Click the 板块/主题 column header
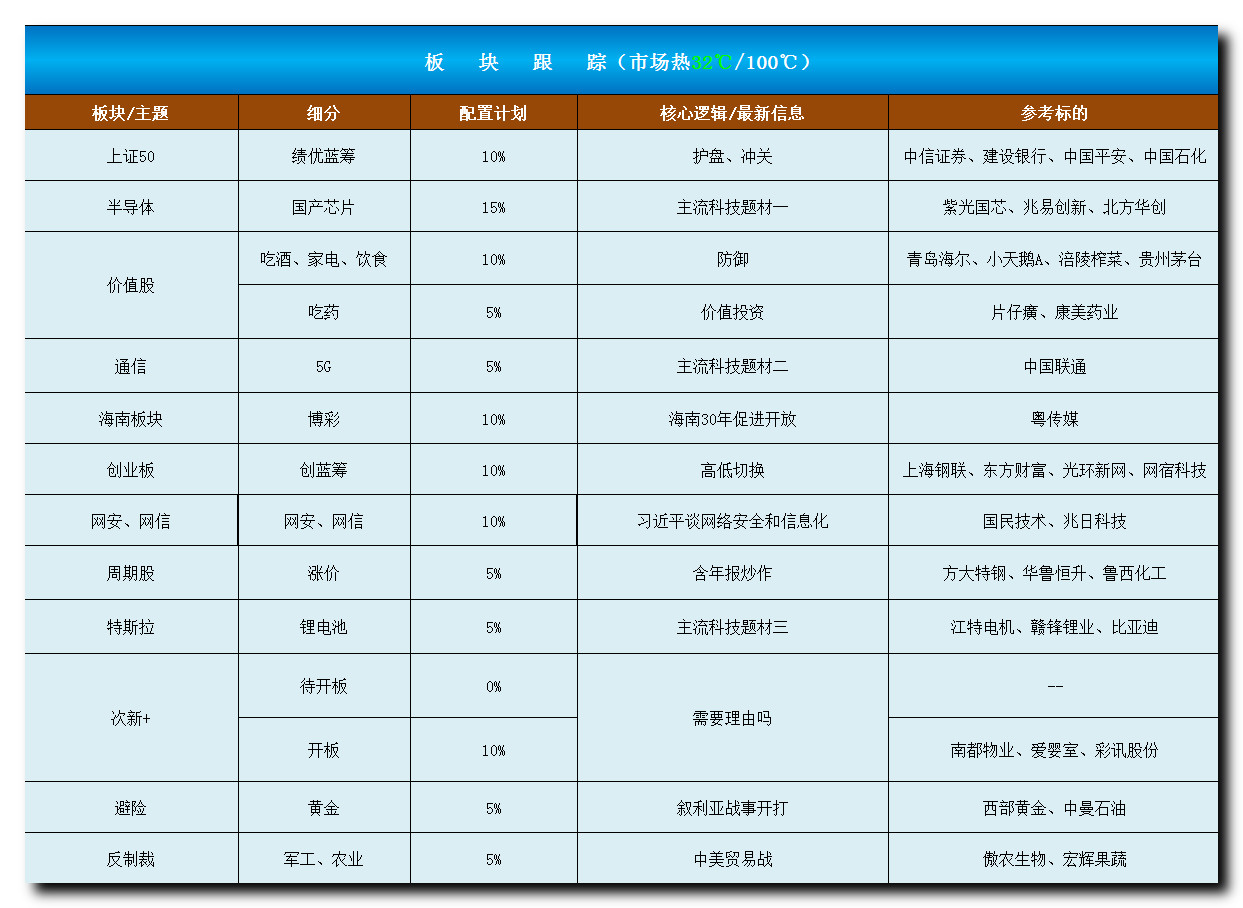 [x=131, y=113]
